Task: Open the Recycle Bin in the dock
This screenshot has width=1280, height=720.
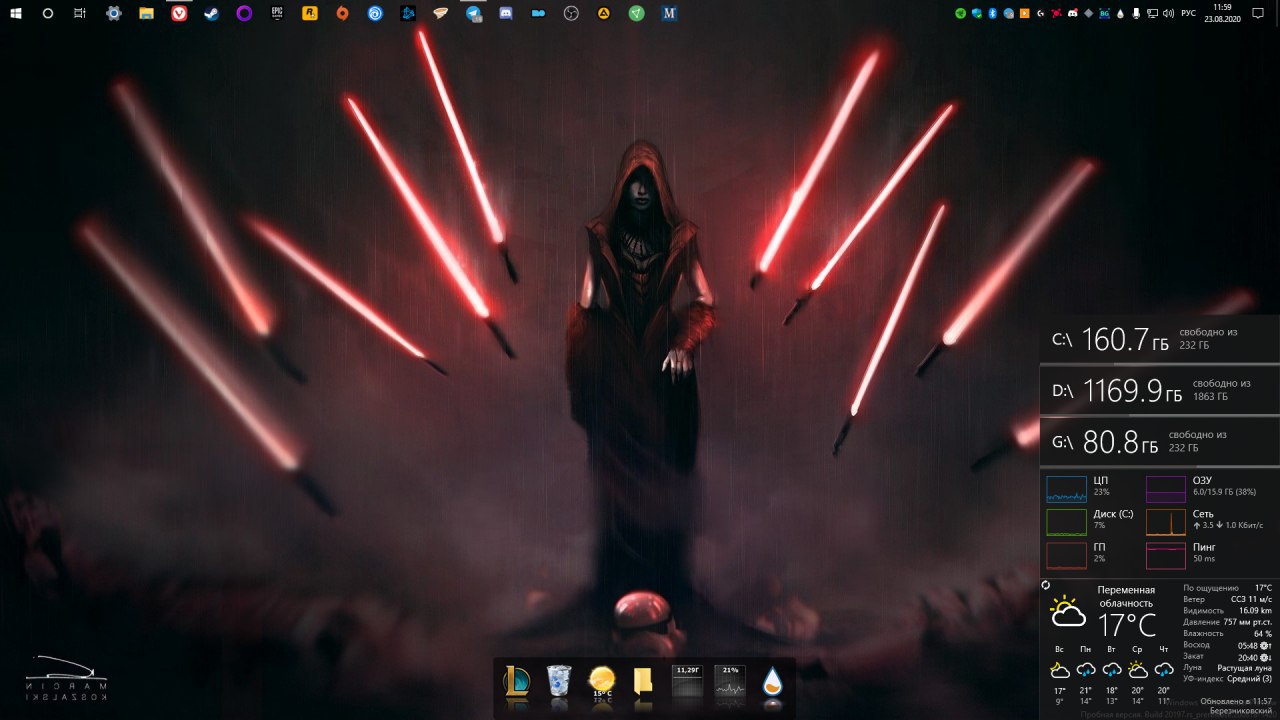Action: click(x=559, y=682)
